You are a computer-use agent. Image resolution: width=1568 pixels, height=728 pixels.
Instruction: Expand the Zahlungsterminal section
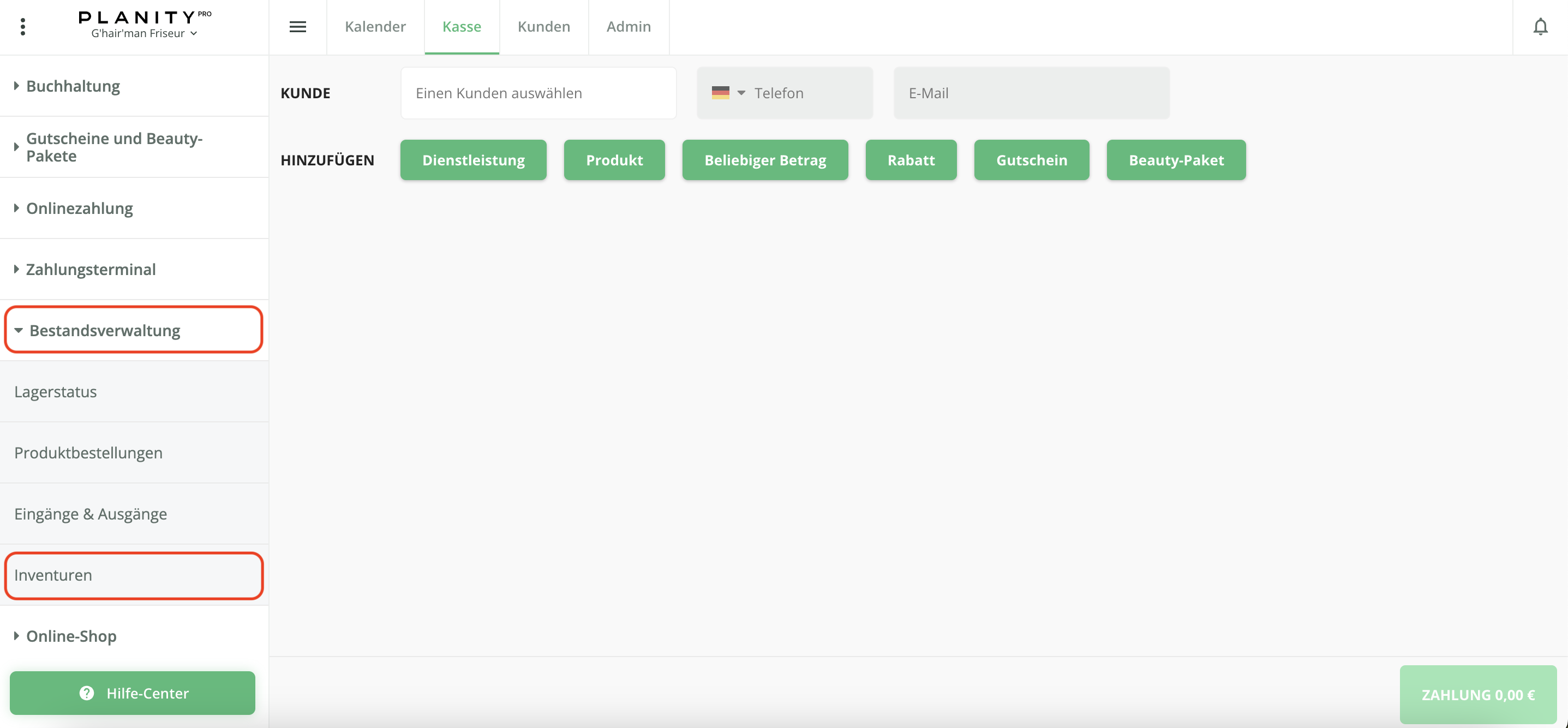point(91,269)
